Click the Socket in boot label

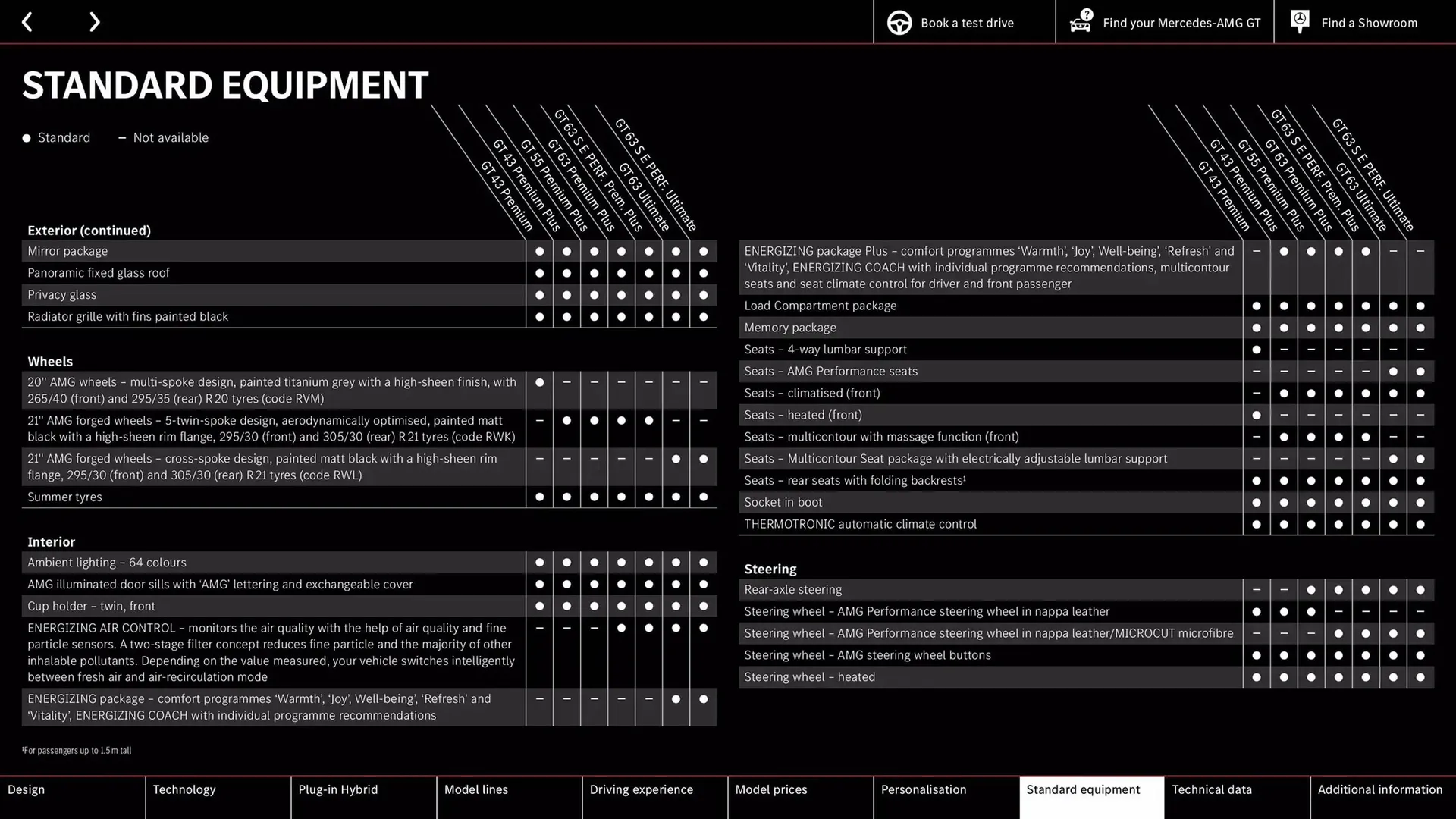(x=783, y=503)
